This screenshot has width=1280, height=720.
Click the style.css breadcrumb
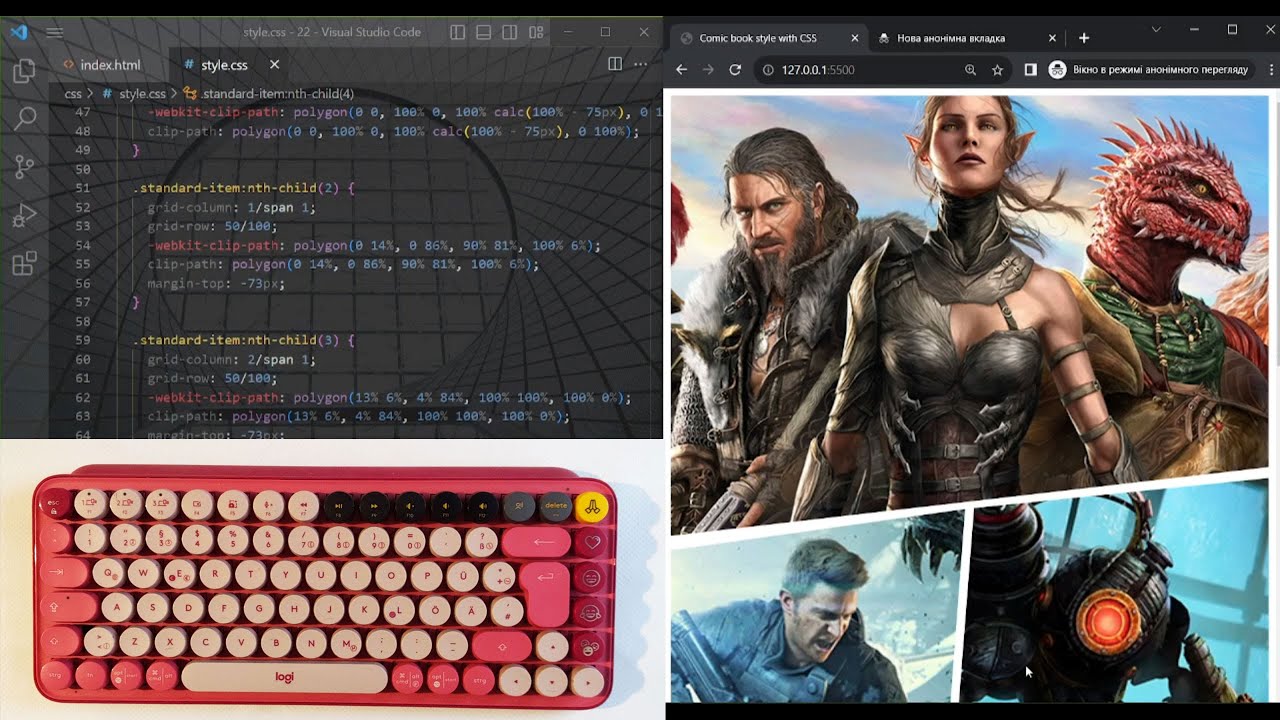point(142,94)
